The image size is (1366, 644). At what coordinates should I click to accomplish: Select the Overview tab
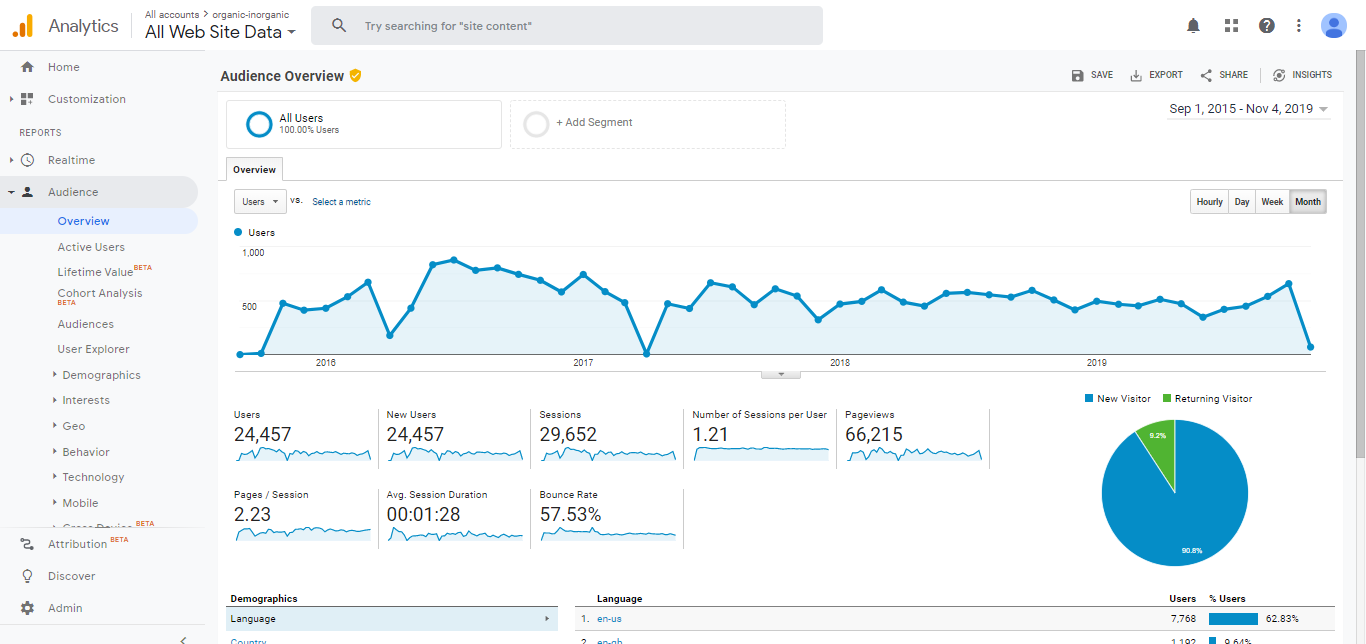tap(254, 170)
